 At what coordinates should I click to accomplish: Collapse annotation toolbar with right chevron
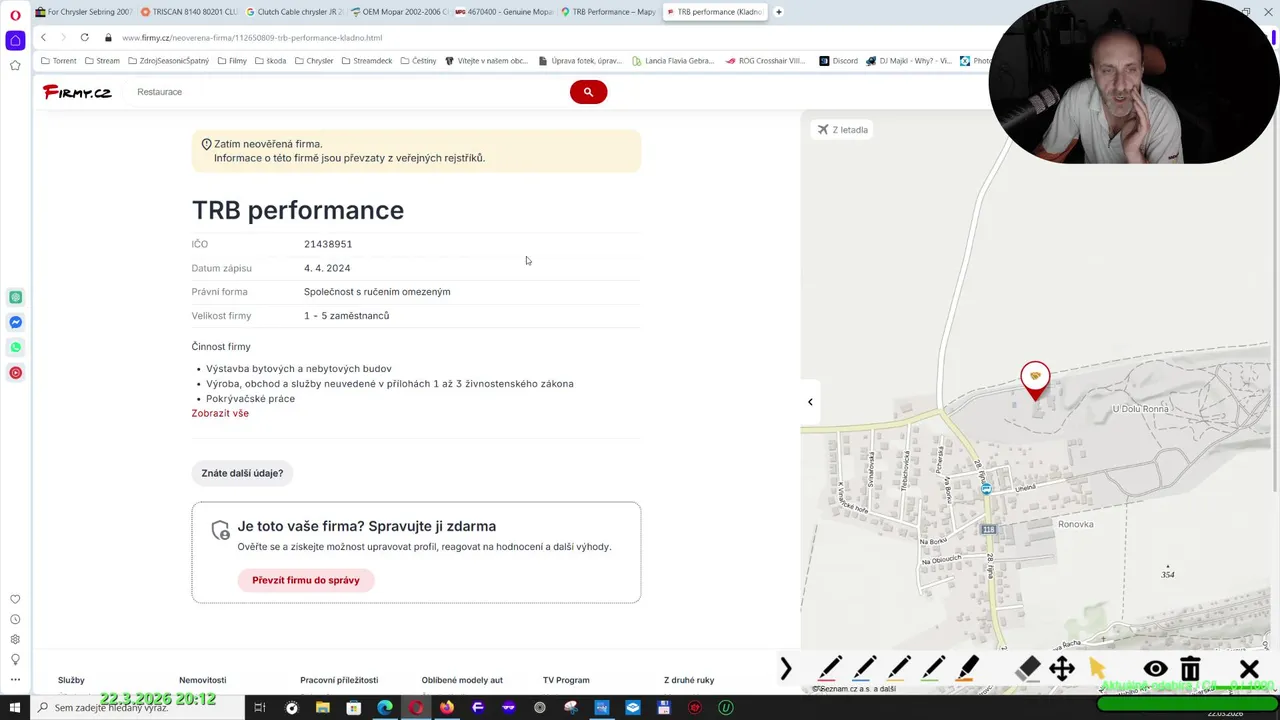coord(786,668)
